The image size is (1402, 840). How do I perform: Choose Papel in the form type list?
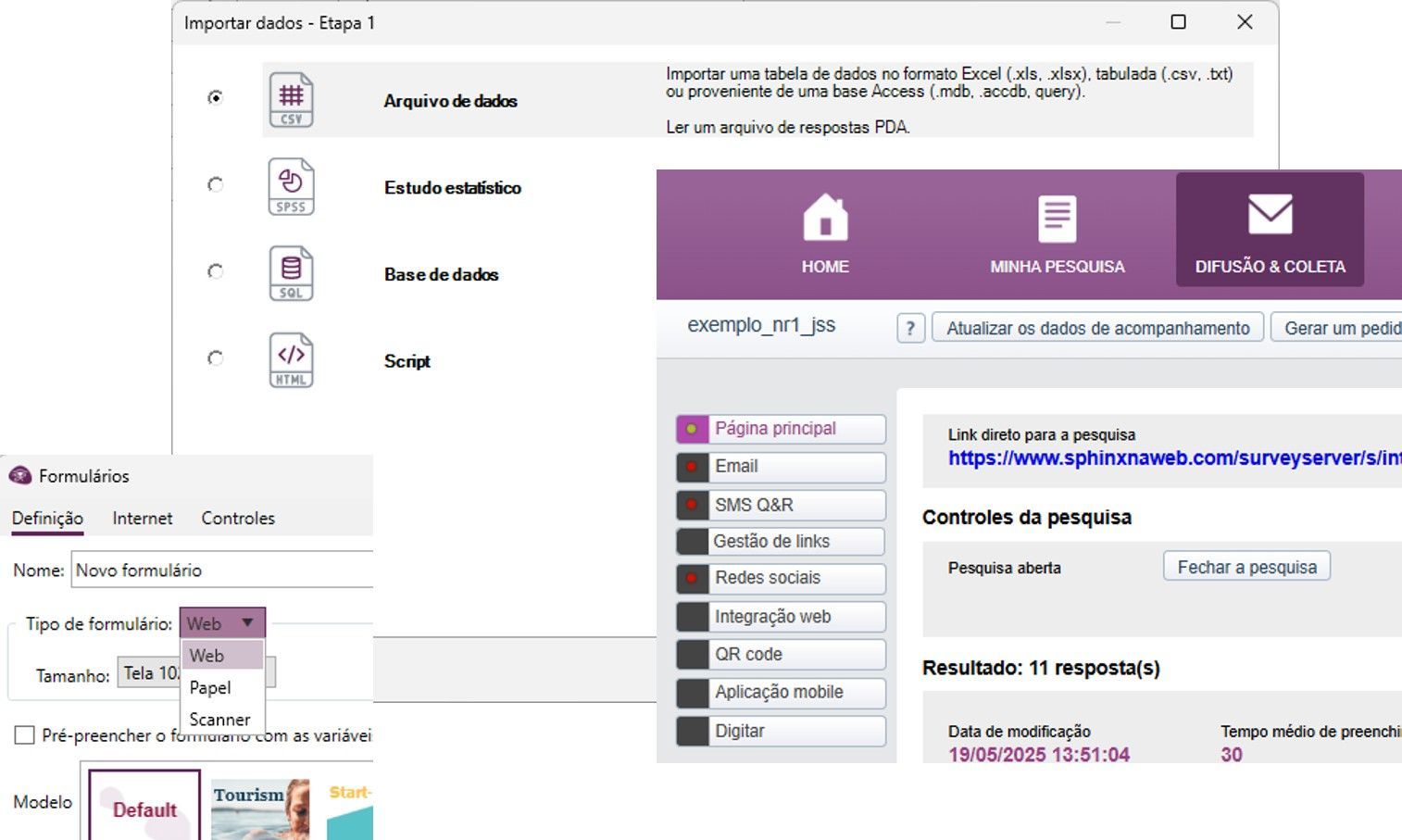point(222,687)
